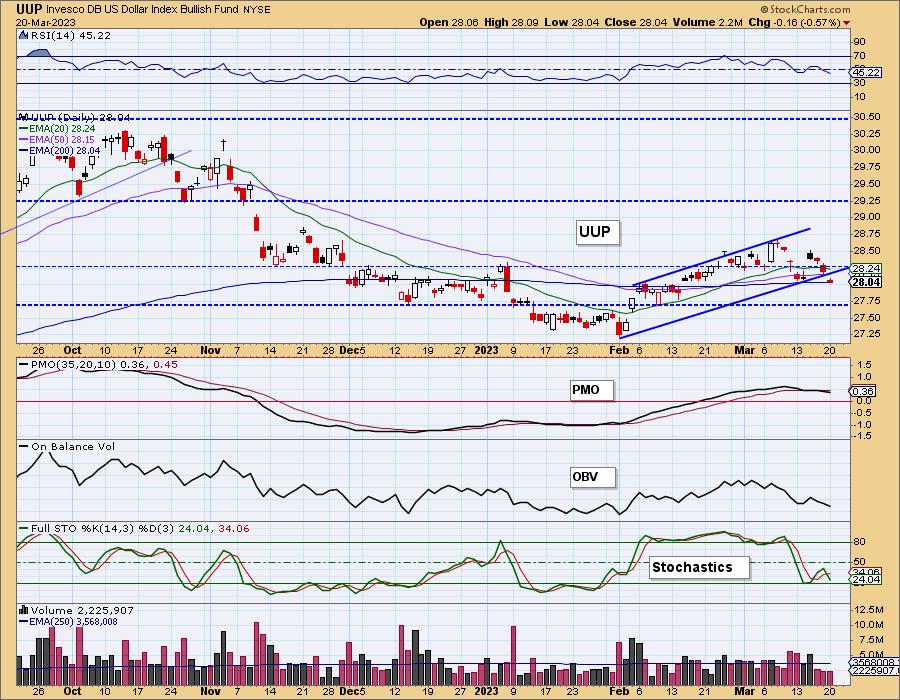Click the red down-arrow next to Chg value
Screen dimensions: 900x700
[847, 23]
